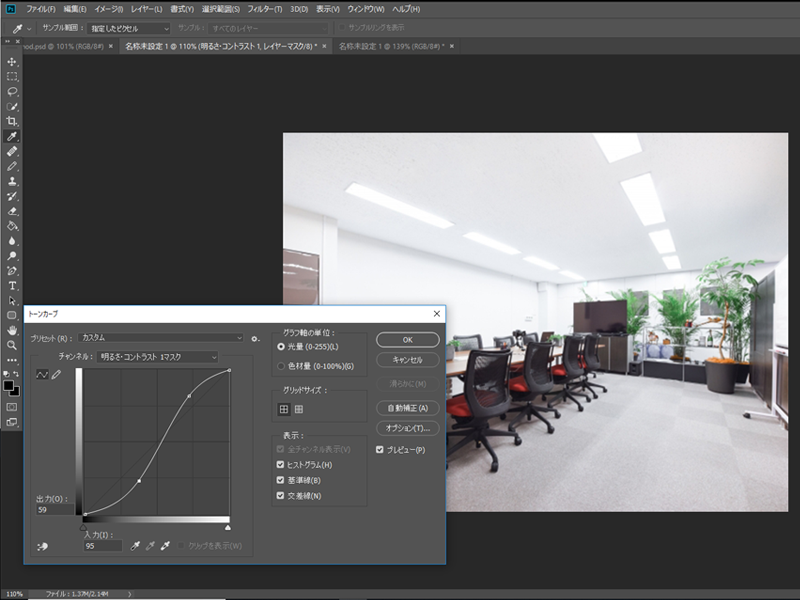Screen dimensions: 800x600
Task: Click the pencil draw-curve icon in the Curves dialog
Action: (x=57, y=374)
